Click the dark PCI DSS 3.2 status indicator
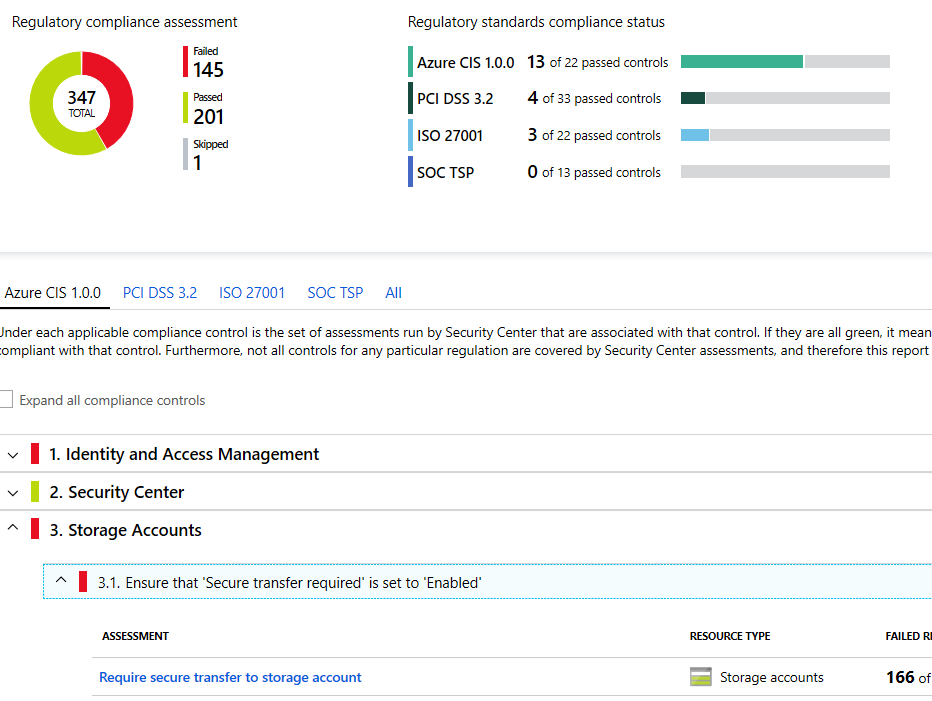 click(409, 98)
